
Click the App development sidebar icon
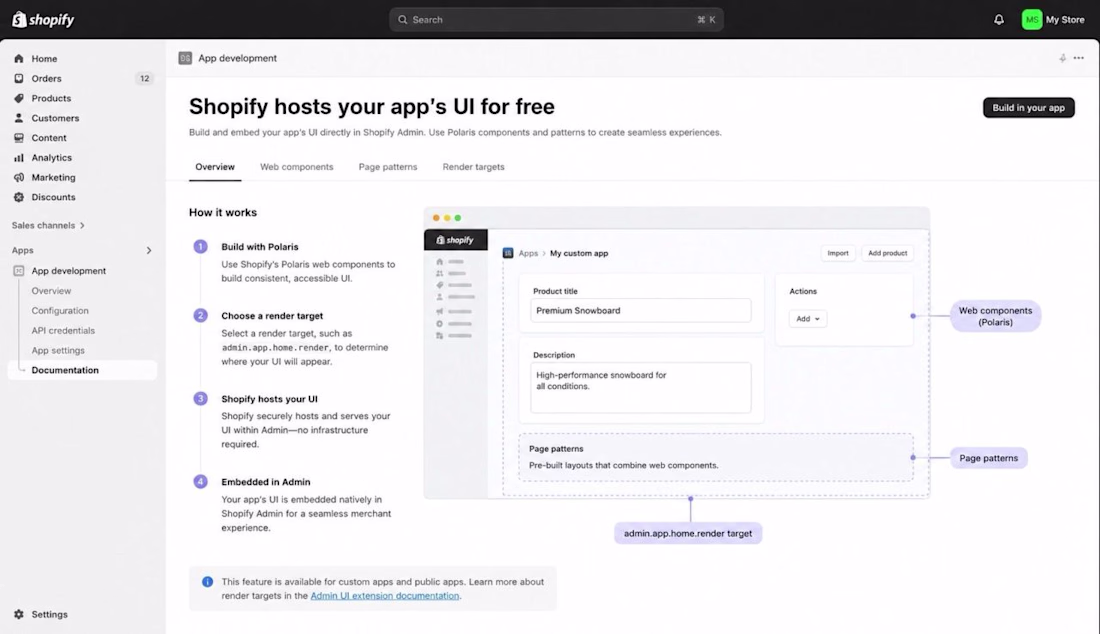click(x=19, y=271)
